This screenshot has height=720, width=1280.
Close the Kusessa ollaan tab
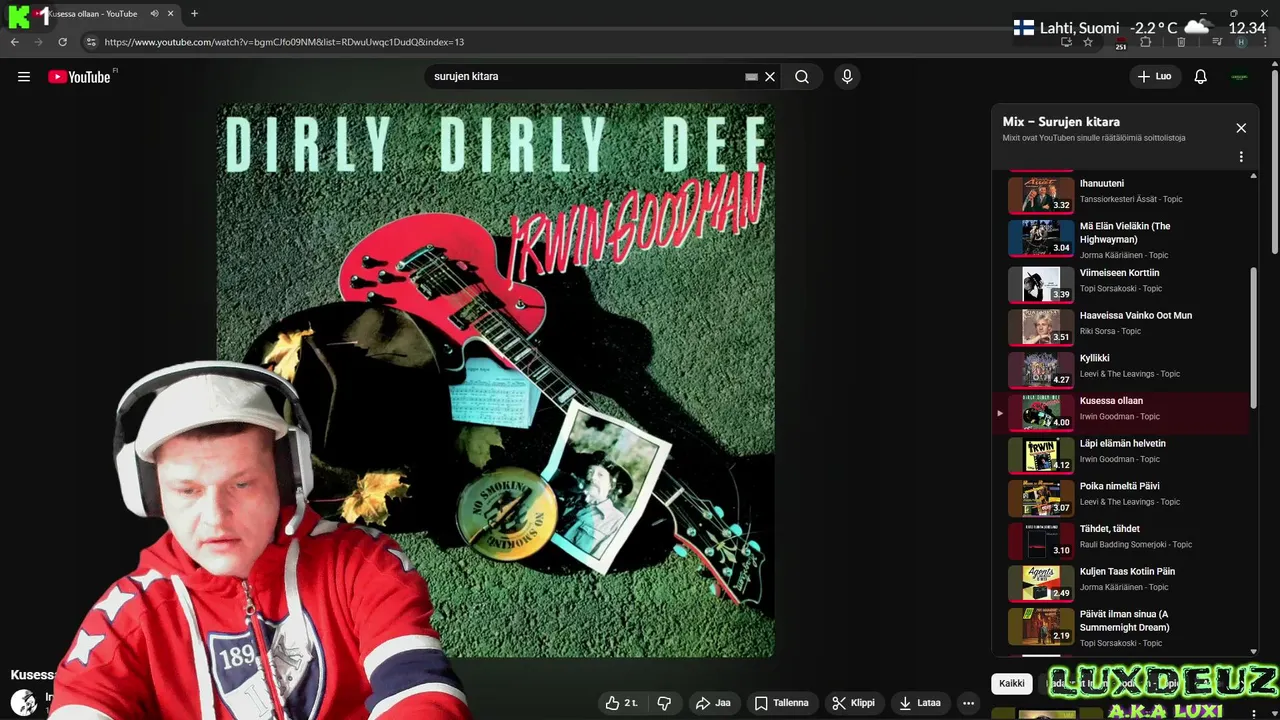pos(171,14)
